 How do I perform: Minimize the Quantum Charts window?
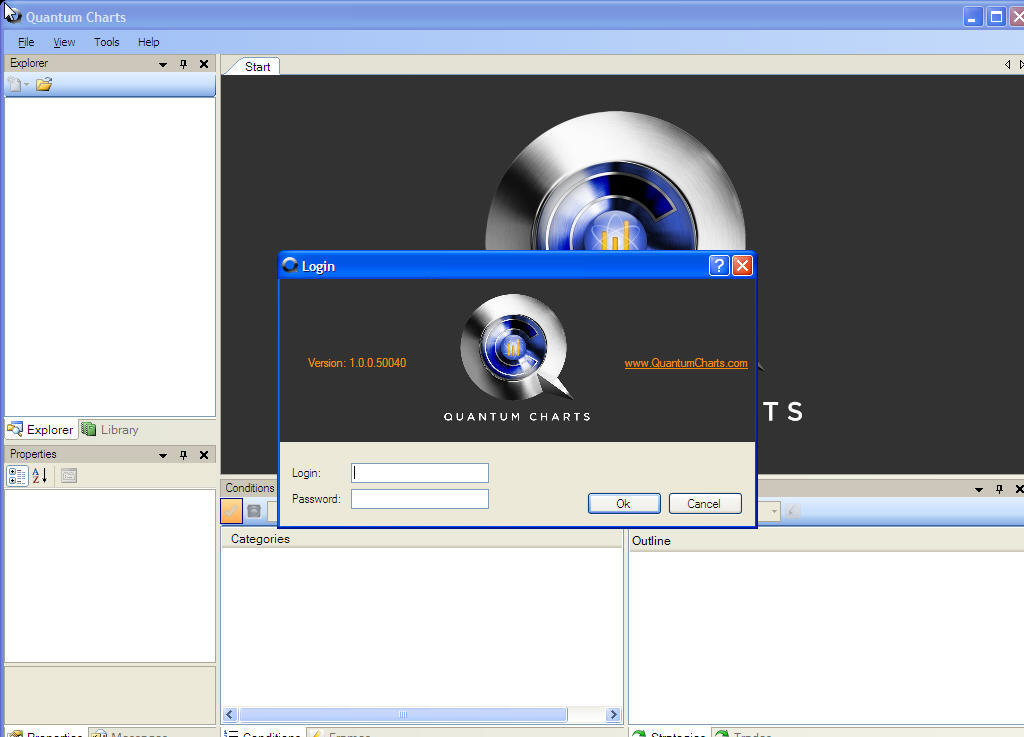pyautogui.click(x=972, y=16)
